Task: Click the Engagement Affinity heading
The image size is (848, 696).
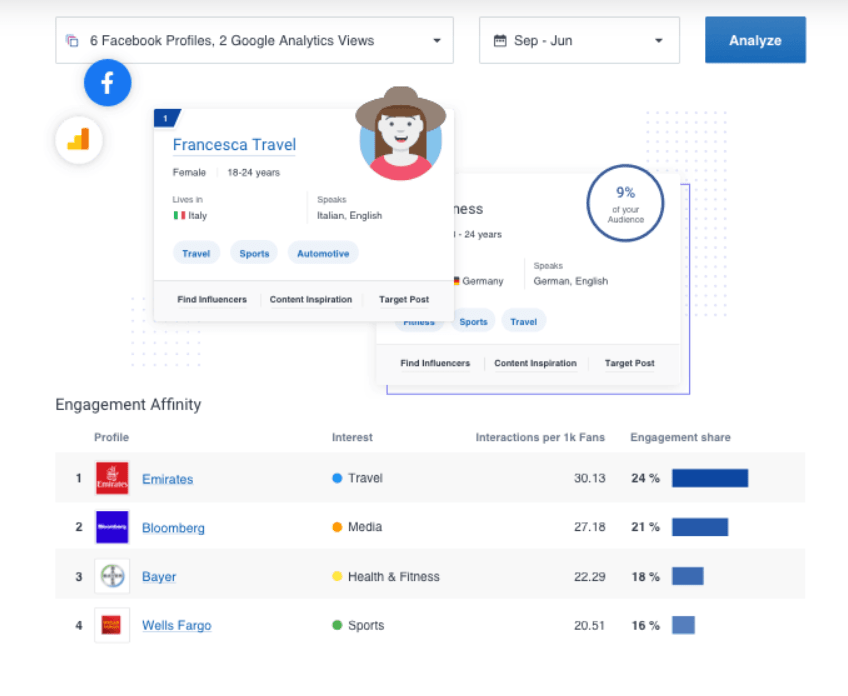Action: pos(128,405)
